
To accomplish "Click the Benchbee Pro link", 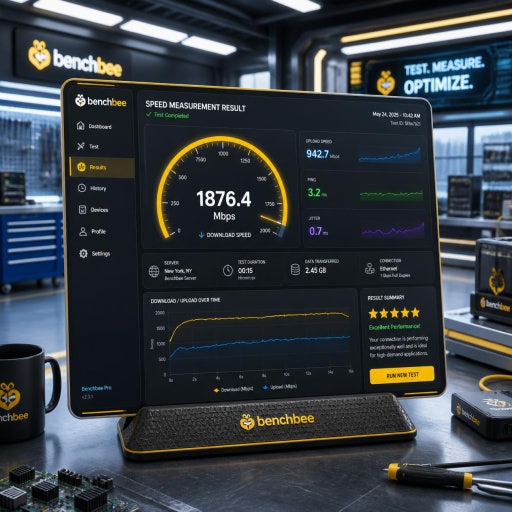I will click(x=96, y=388).
